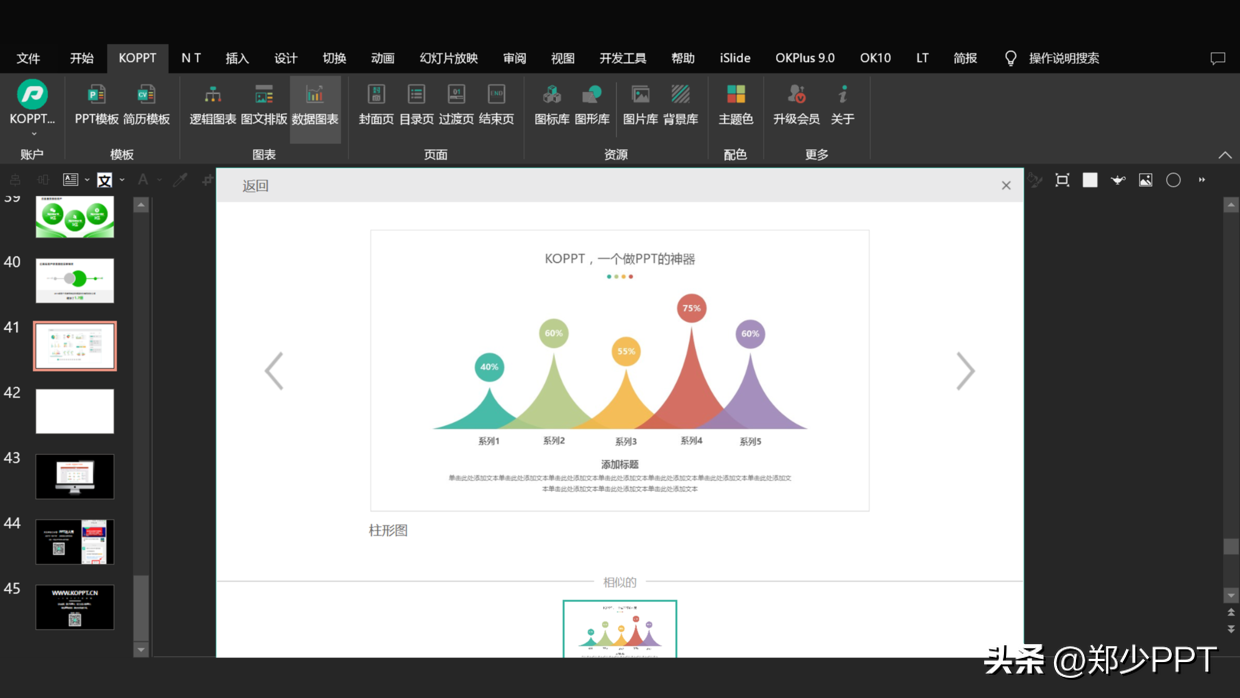Click the 柱形图 label
This screenshot has height=698, width=1240.
click(388, 531)
